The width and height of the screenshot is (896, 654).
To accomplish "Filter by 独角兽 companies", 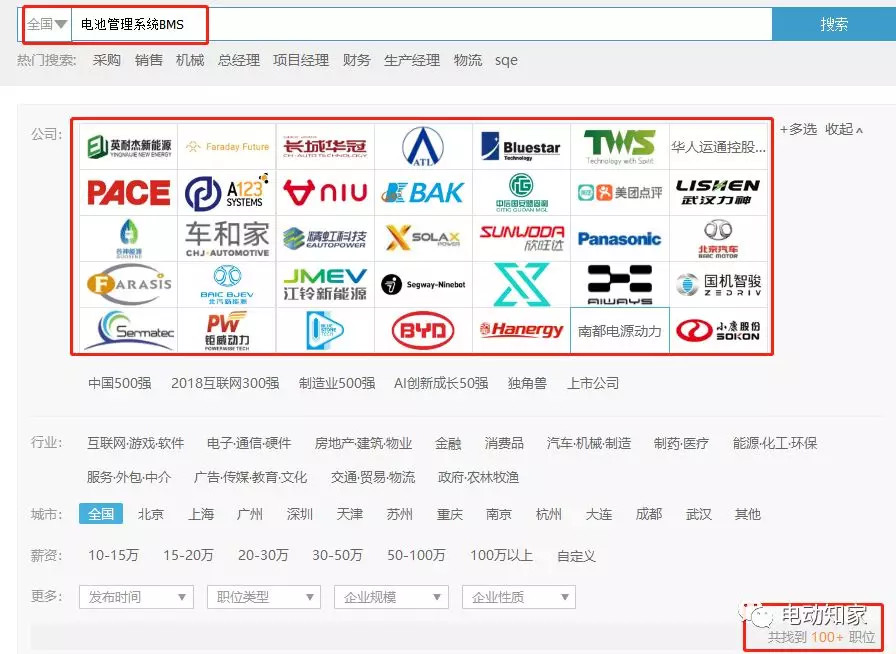I will click(527, 383).
